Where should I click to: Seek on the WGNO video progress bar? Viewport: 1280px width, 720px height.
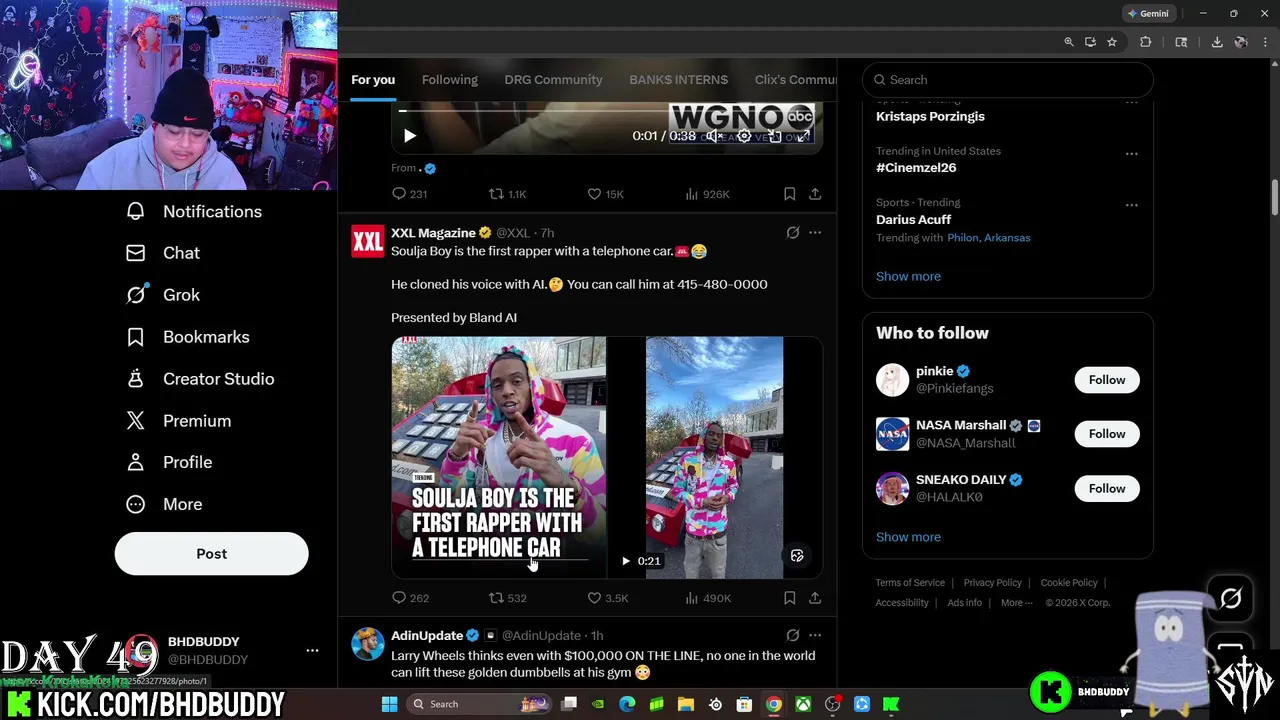tap(607, 111)
